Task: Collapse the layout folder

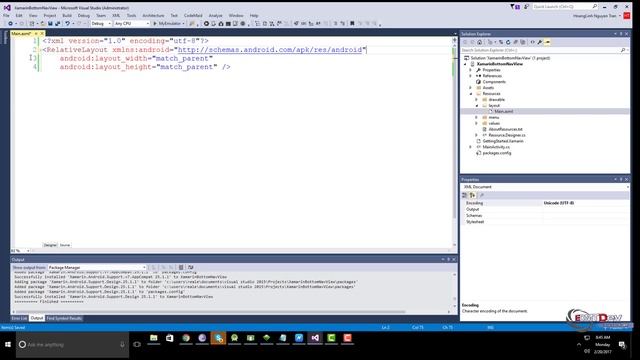Action: tap(477, 106)
